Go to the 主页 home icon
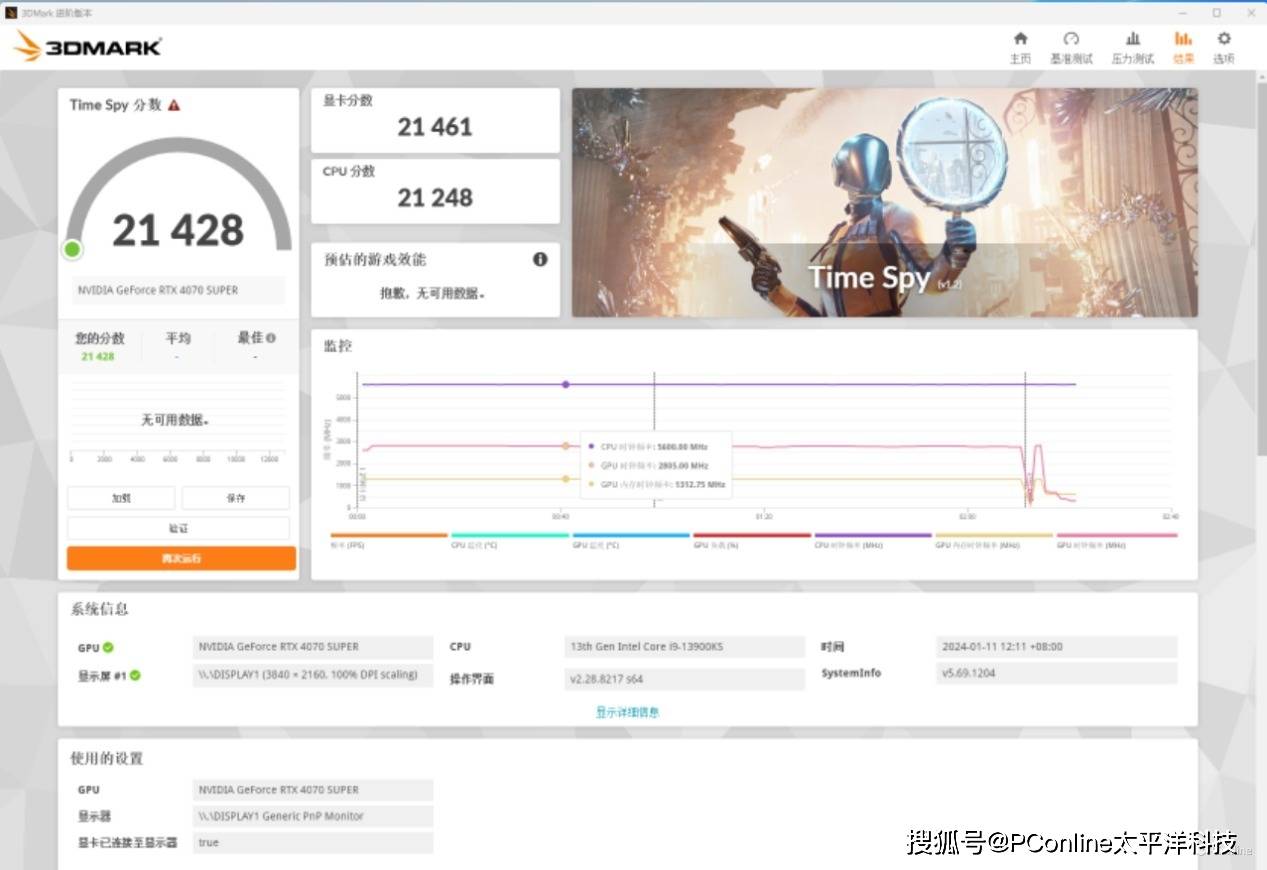 coord(1020,46)
